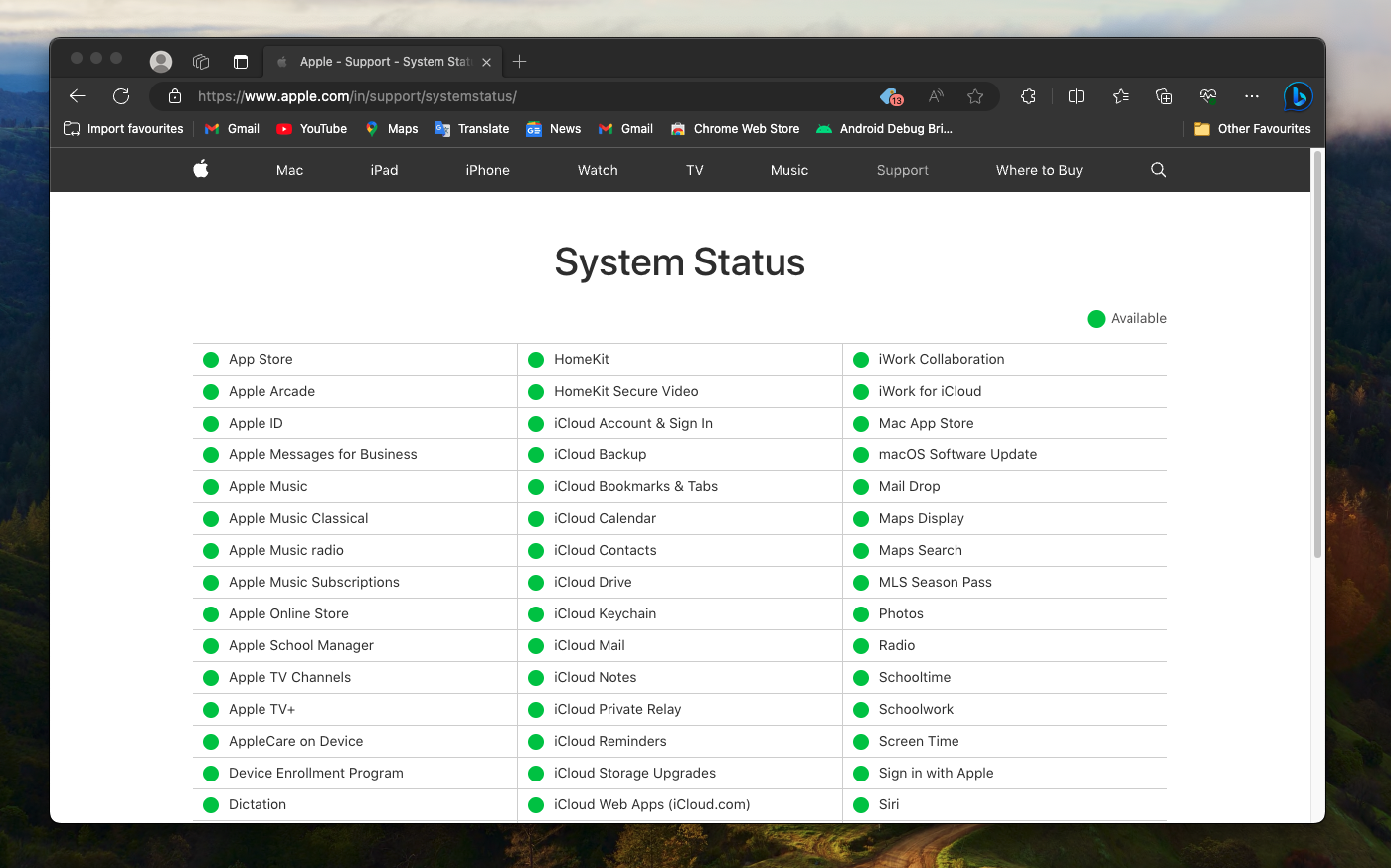The width and height of the screenshot is (1391, 868).
Task: Select Support in Apple navigation
Action: pos(903,170)
